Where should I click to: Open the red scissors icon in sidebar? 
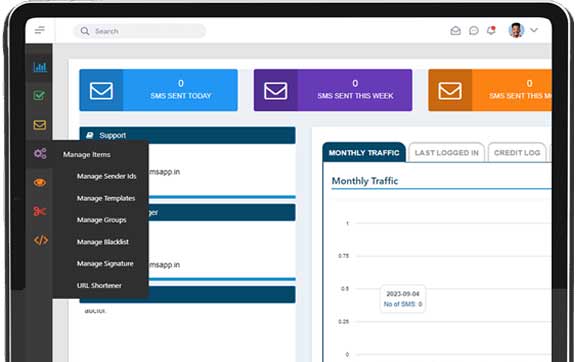pyautogui.click(x=40, y=211)
